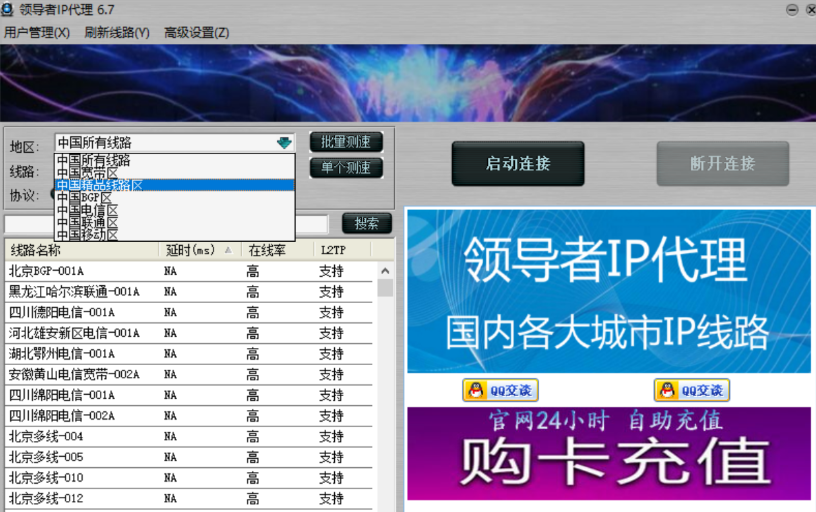816x512 pixels.
Task: Click the 批量测速 button
Action: [346, 142]
